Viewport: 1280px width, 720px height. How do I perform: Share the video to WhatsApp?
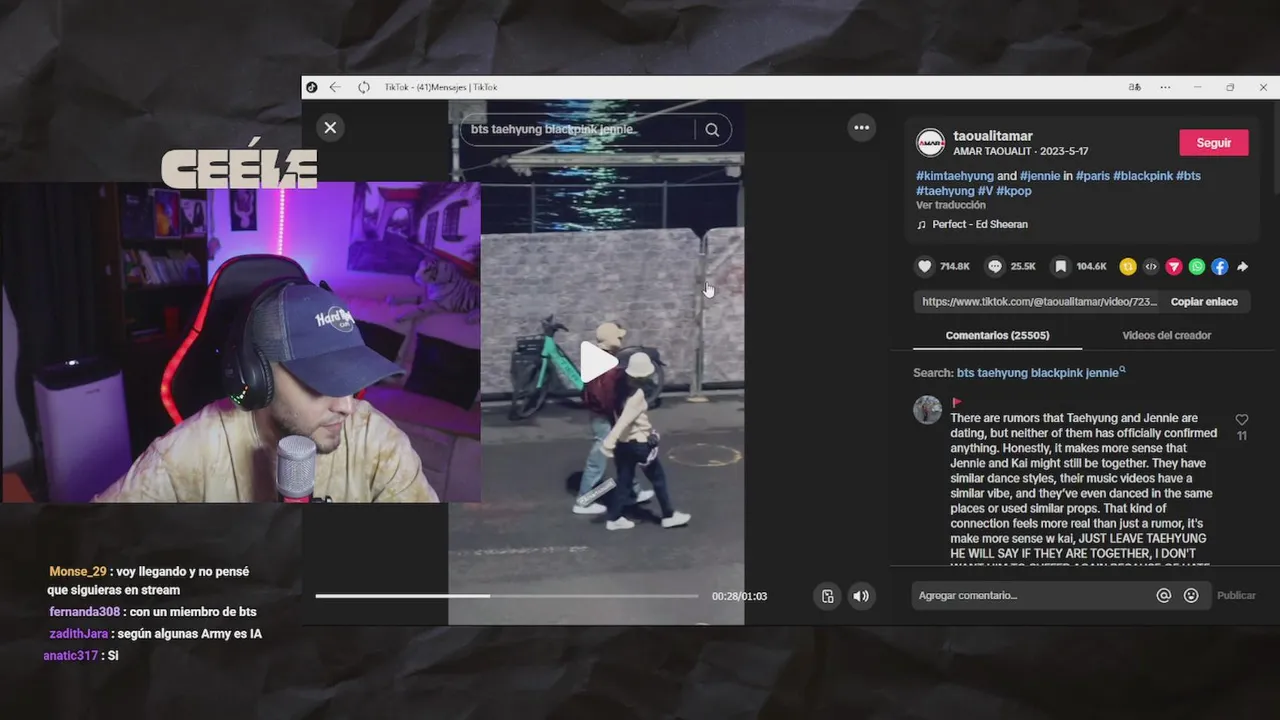point(1197,266)
